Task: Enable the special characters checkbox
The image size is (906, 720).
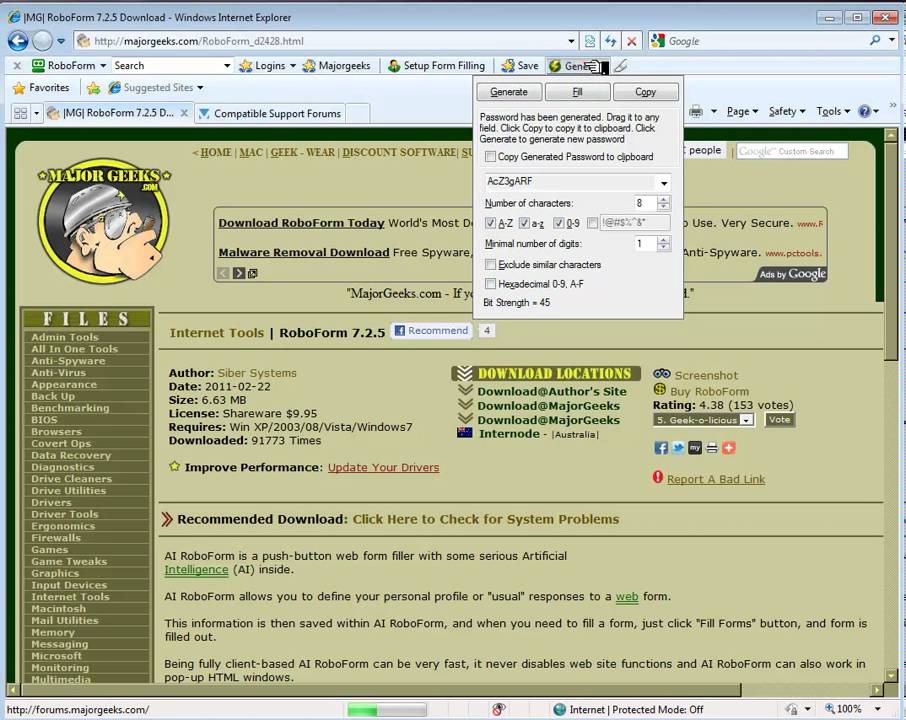Action: tap(592, 223)
